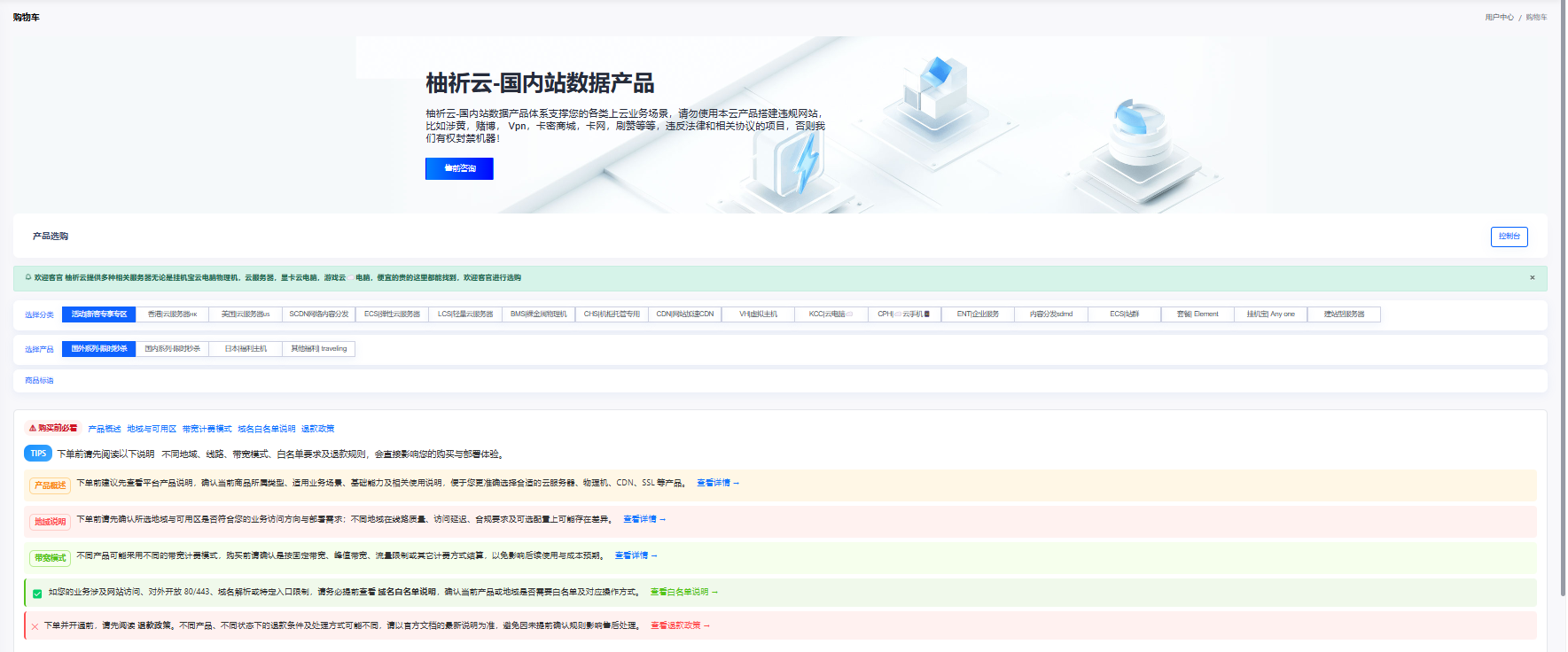Choose the BMS|裸金属物理机 category tab
This screenshot has width=1568, height=652.
tap(539, 314)
